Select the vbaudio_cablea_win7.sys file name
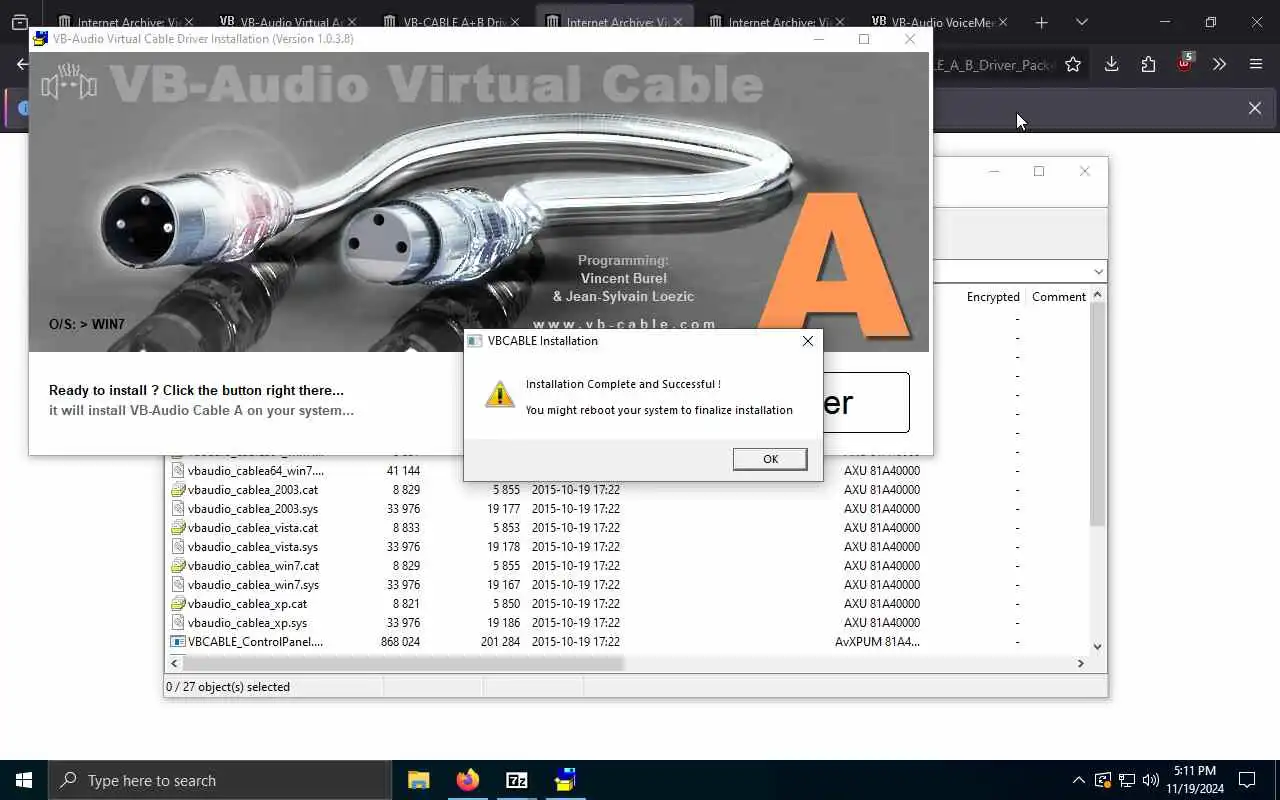 pyautogui.click(x=253, y=585)
